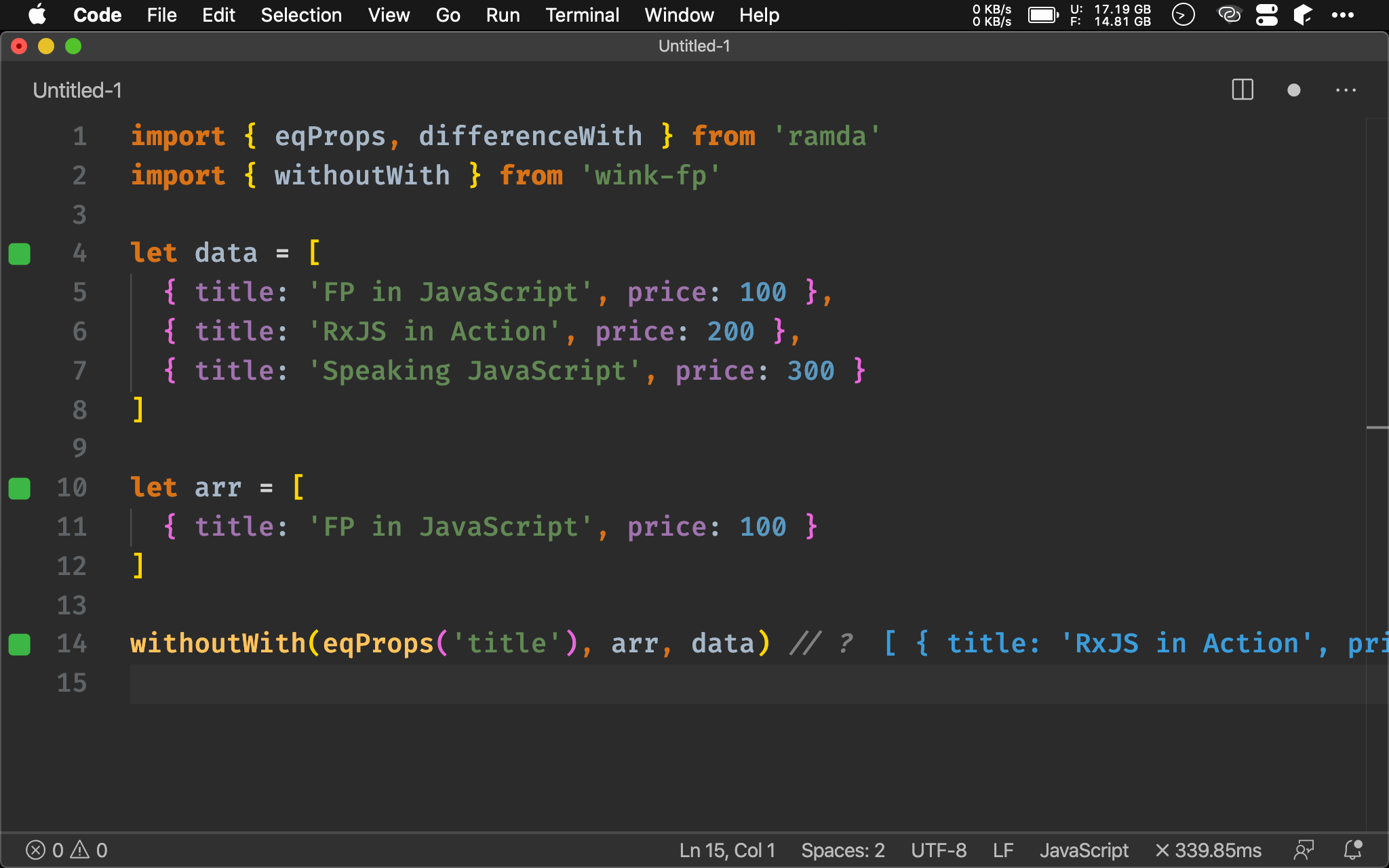Click 'Speaking JavaScript' string on line 7
Image resolution: width=1389 pixels, height=868 pixels.
pyautogui.click(x=473, y=371)
